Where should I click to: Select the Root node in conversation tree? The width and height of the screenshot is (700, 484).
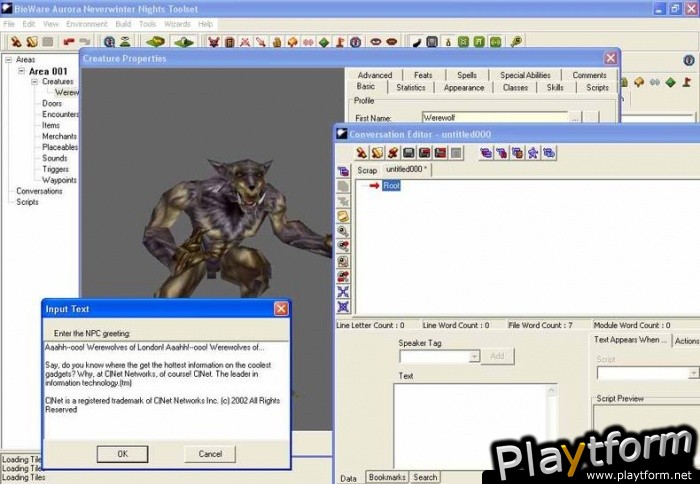click(x=391, y=185)
